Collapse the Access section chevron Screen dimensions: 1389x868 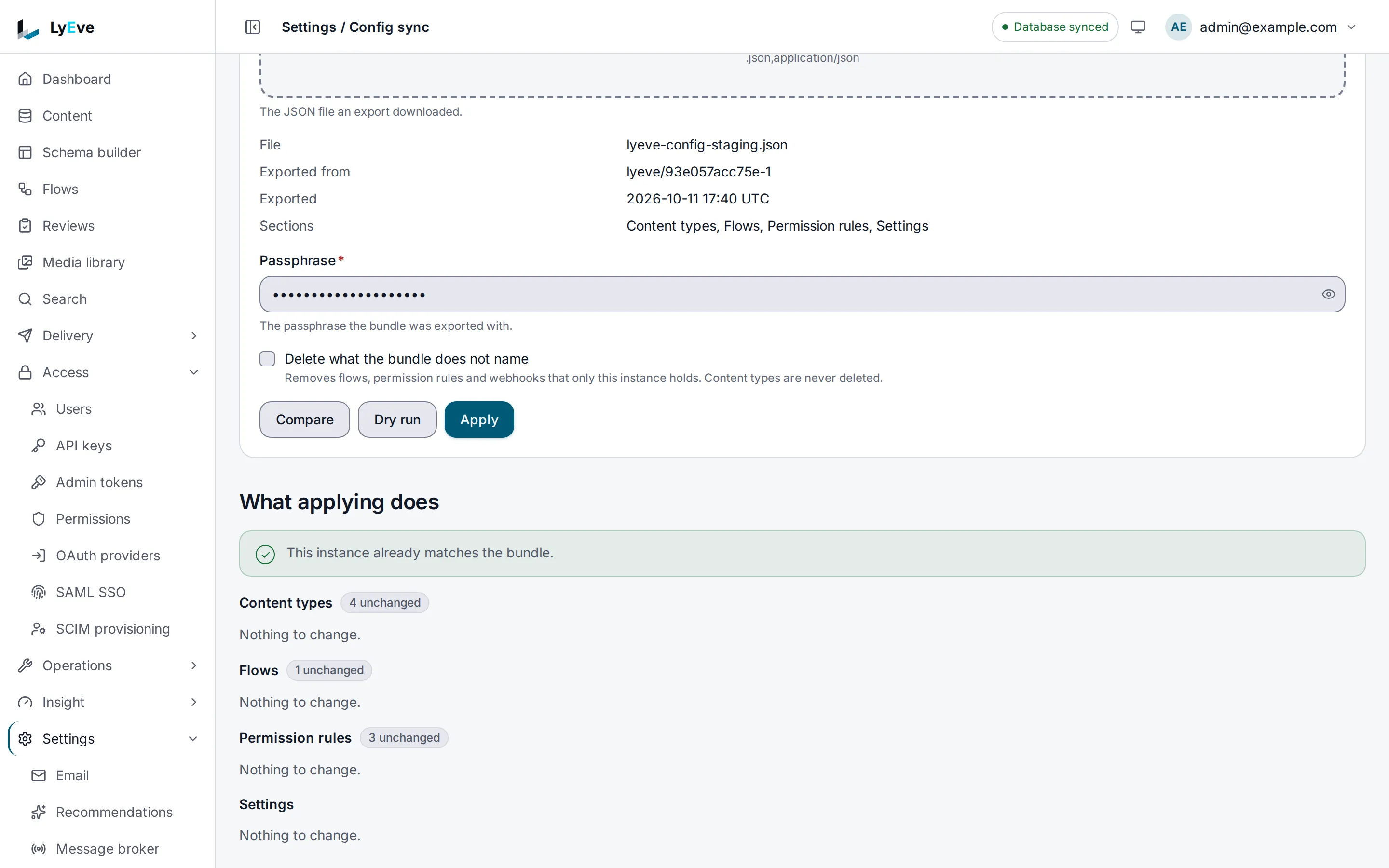coord(193,373)
